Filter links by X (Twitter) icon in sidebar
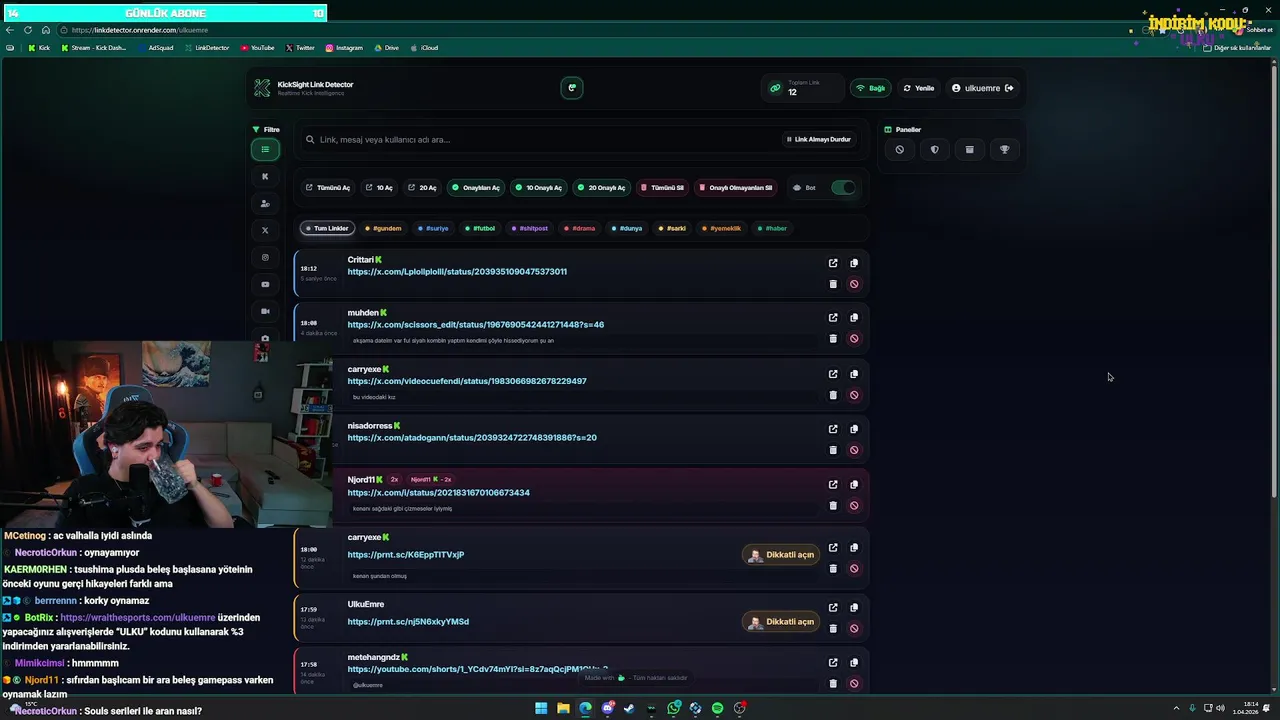 pyautogui.click(x=265, y=231)
